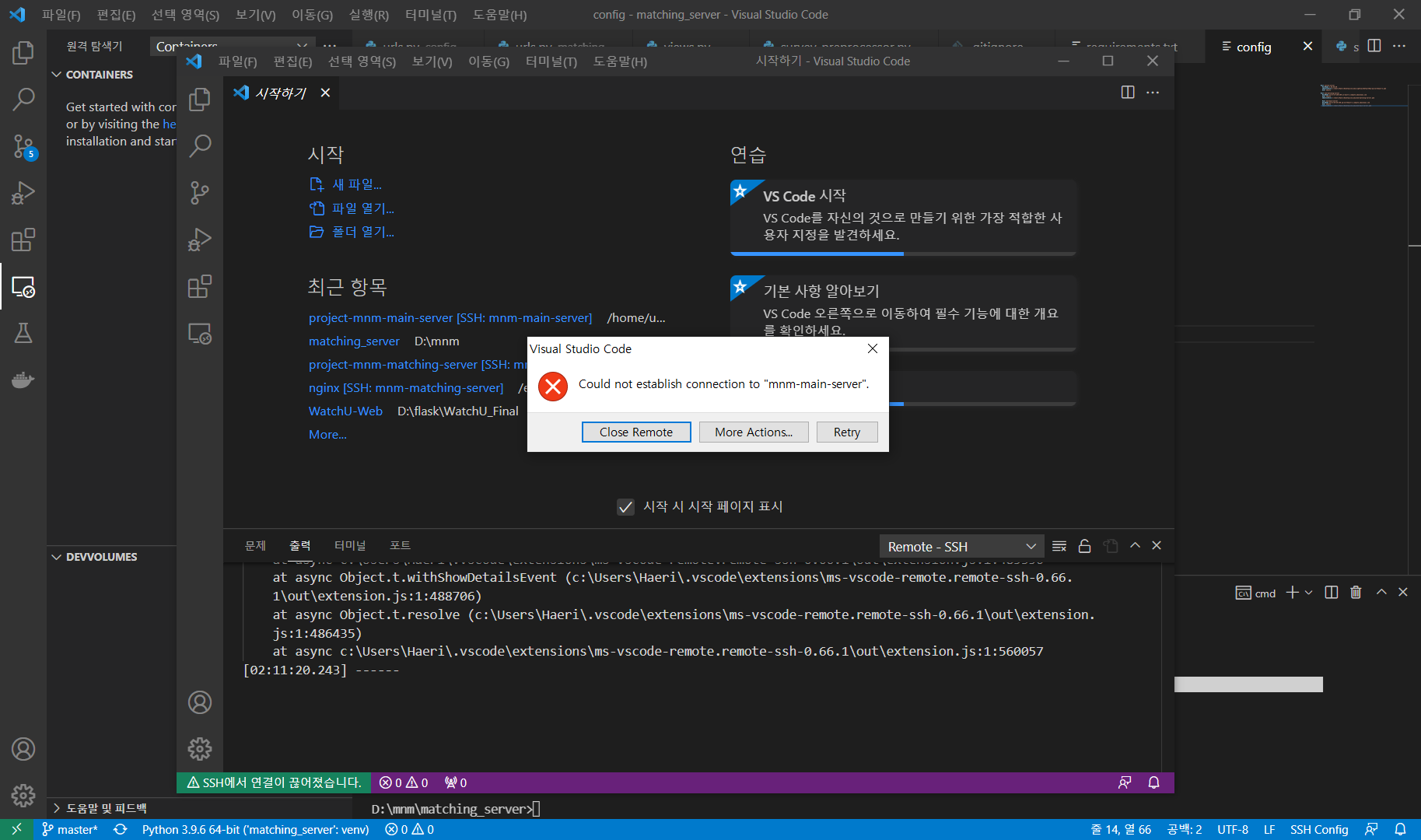Screen dimensions: 1421x840
Task: Split terminal in back window panel
Action: (x=1332, y=593)
